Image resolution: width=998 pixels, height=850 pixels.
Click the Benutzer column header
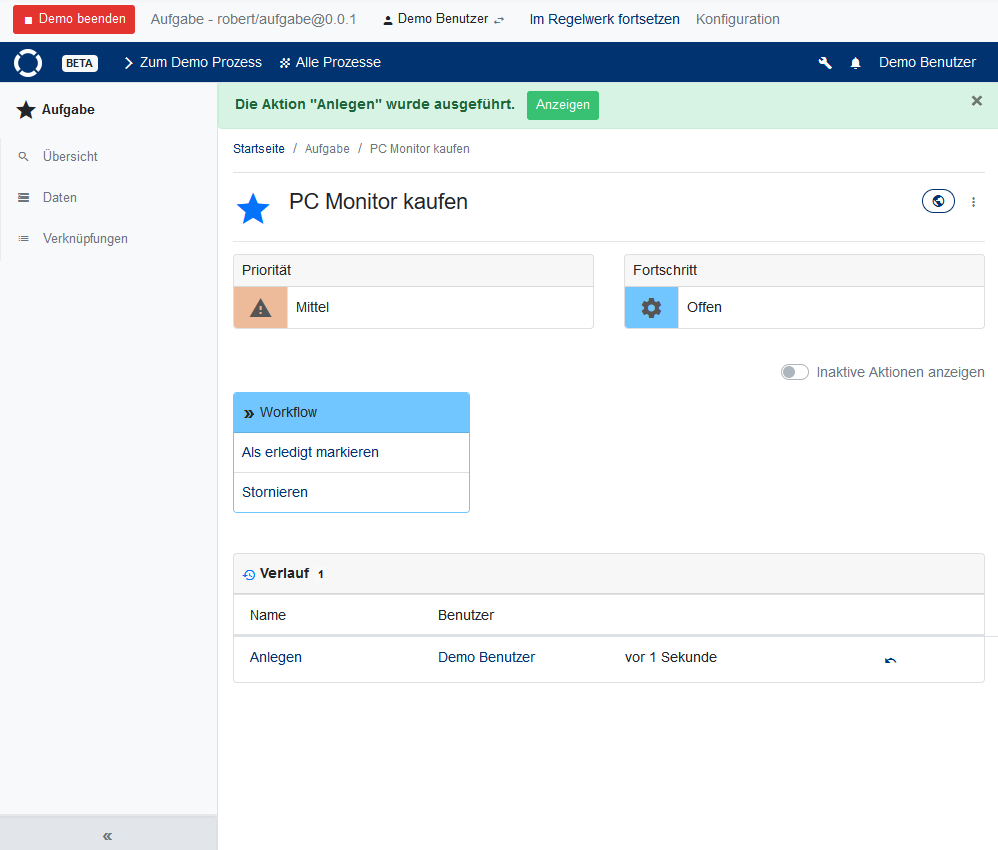pos(466,616)
